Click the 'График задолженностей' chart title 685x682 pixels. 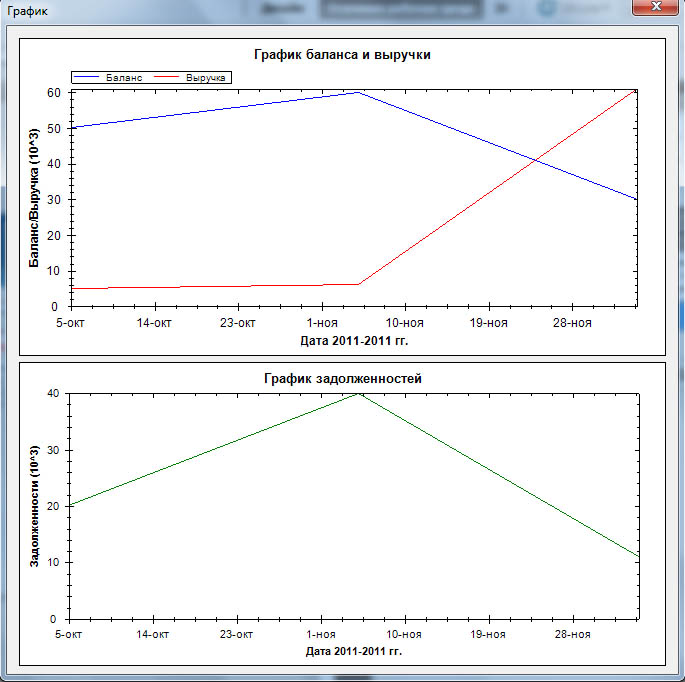click(x=342, y=378)
